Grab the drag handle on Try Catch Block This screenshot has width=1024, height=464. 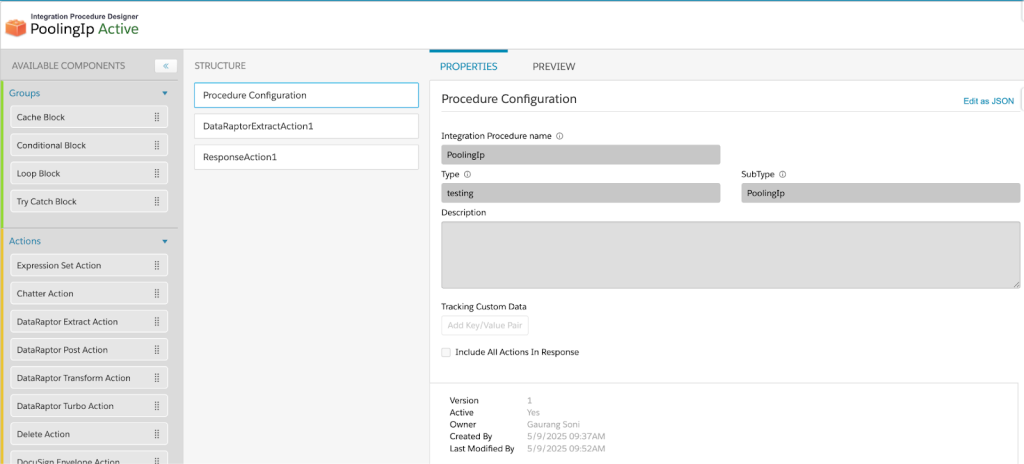click(157, 201)
